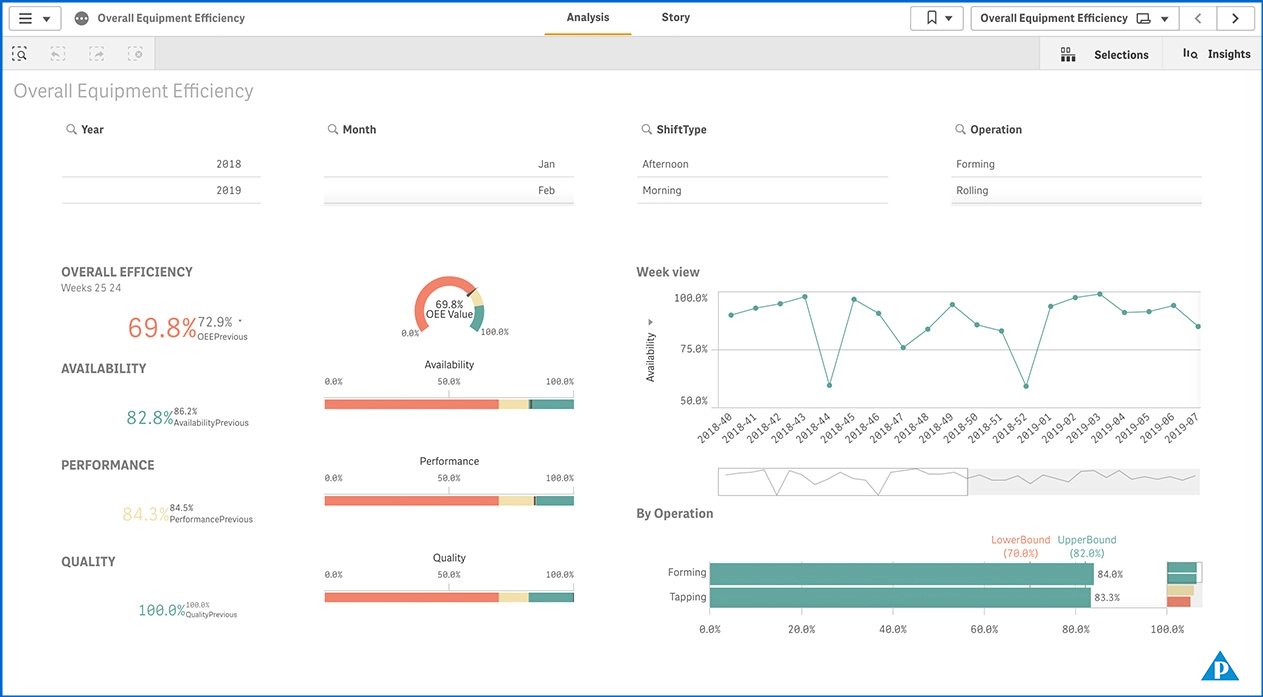Open the hamburger navigation menu
Viewport: 1263px width, 697px height.
click(x=34, y=19)
